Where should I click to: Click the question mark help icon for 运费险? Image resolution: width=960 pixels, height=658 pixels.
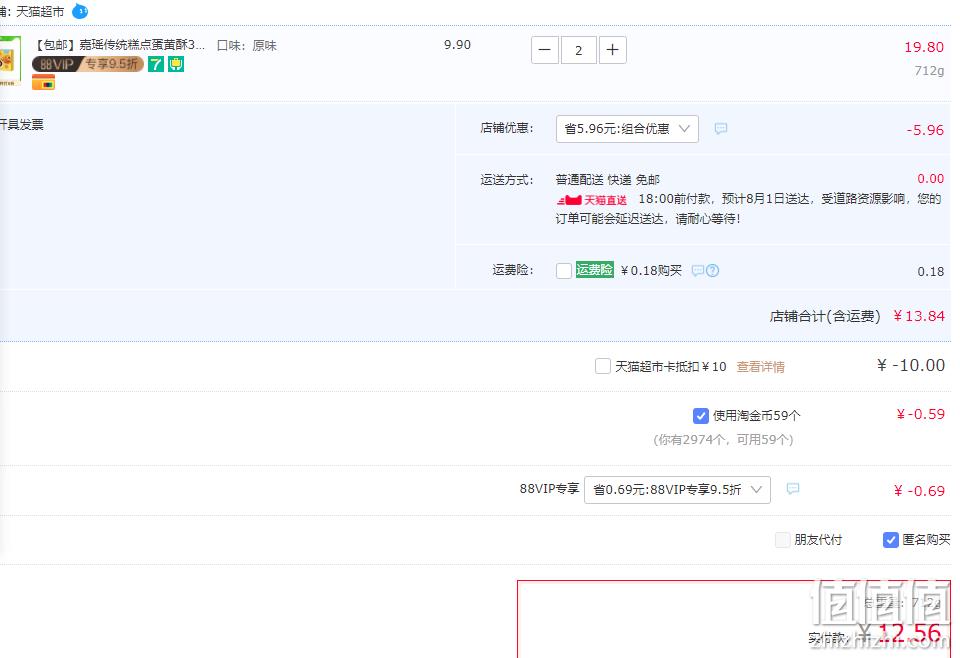713,271
